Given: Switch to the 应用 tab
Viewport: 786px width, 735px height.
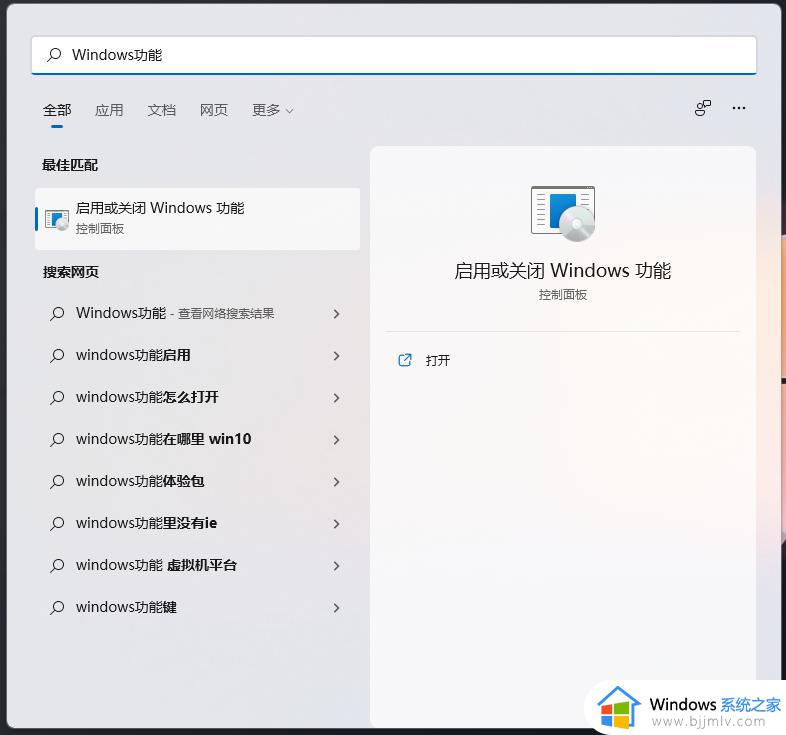Looking at the screenshot, I should (109, 110).
